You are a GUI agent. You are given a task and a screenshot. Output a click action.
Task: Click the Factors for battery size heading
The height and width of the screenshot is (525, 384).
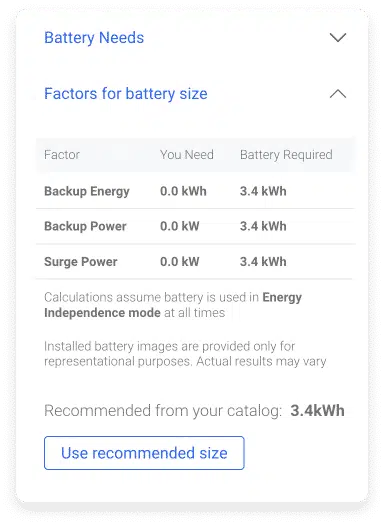click(126, 94)
